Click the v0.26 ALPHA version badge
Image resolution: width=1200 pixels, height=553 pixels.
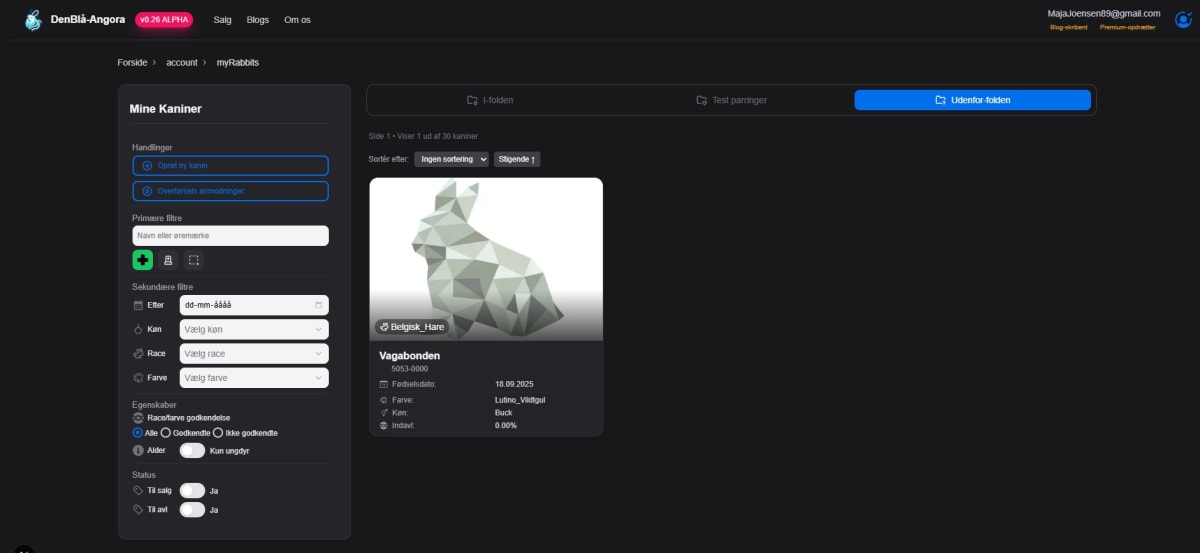164,20
